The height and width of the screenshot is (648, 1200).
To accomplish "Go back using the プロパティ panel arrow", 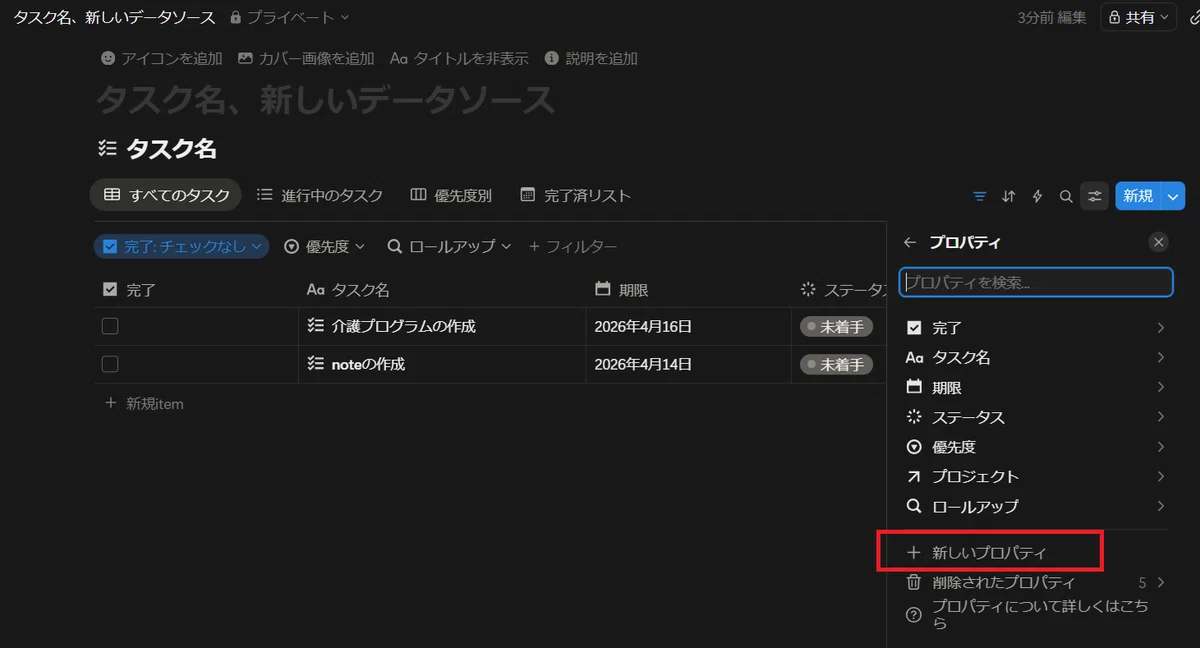I will tap(909, 242).
